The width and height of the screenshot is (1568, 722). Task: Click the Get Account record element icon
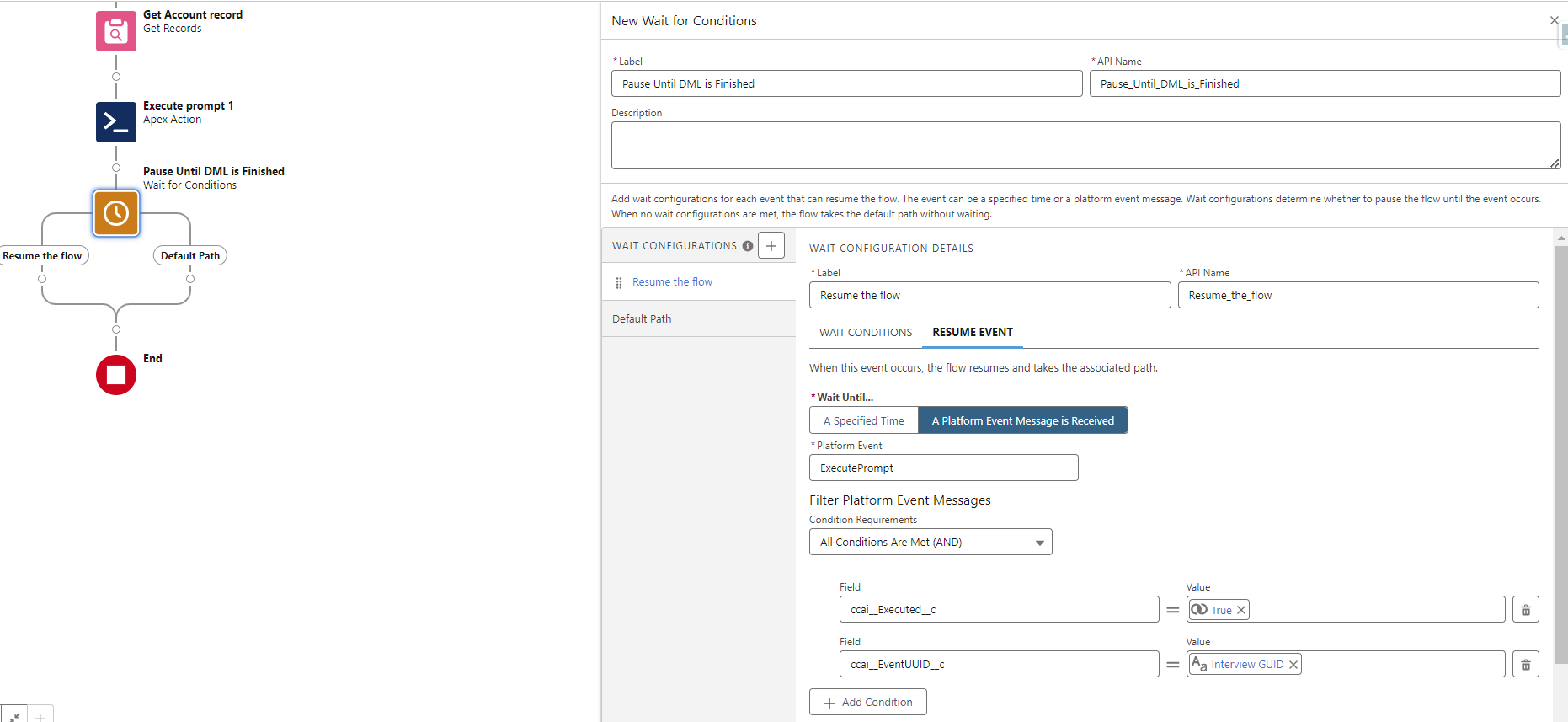point(115,31)
